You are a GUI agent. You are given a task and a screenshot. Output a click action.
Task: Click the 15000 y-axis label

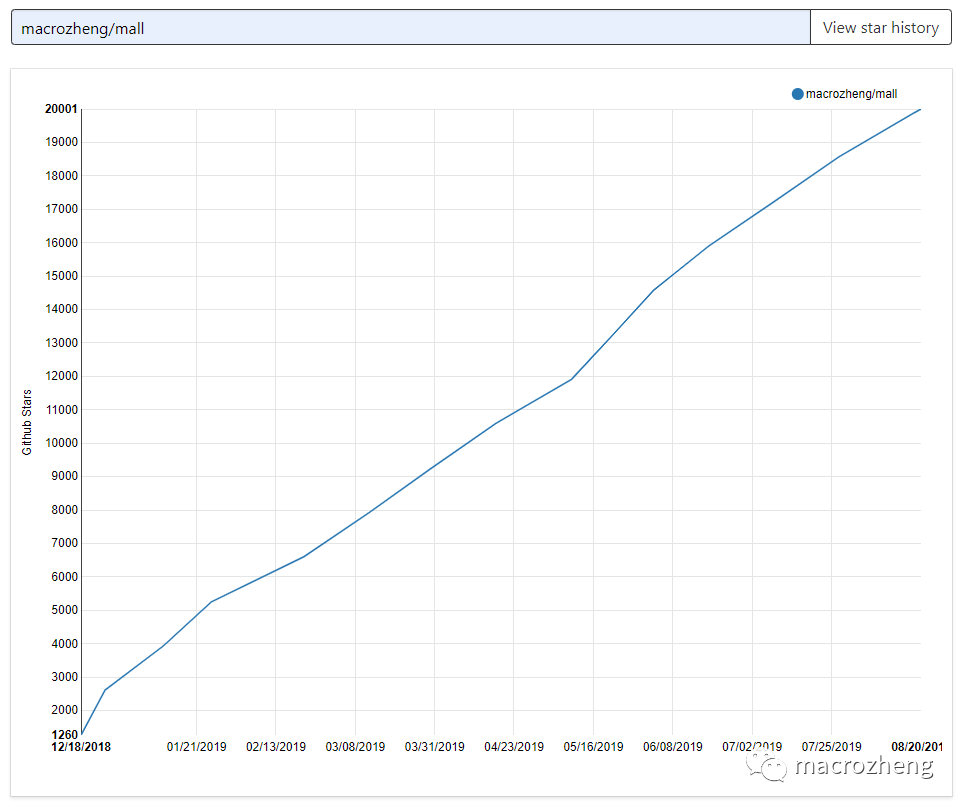click(x=62, y=276)
